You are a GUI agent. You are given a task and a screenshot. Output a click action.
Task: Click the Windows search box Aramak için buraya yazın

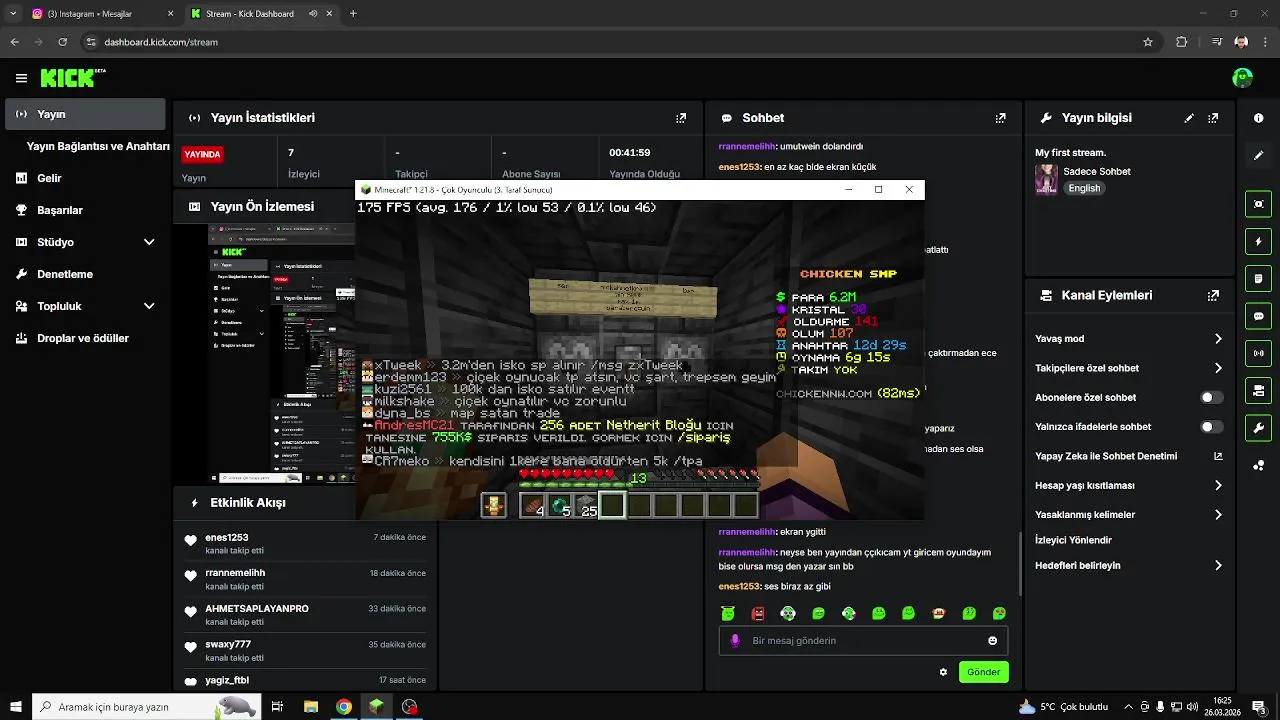click(146, 706)
